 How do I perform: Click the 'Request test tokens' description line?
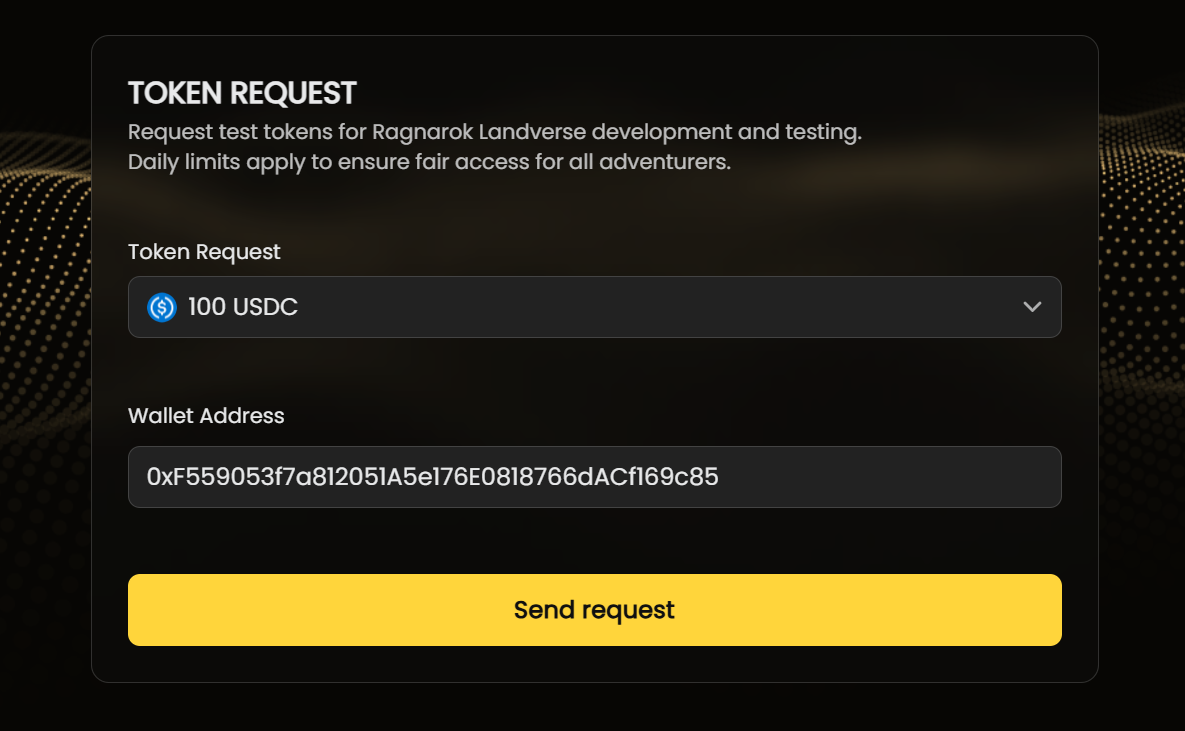tap(494, 132)
